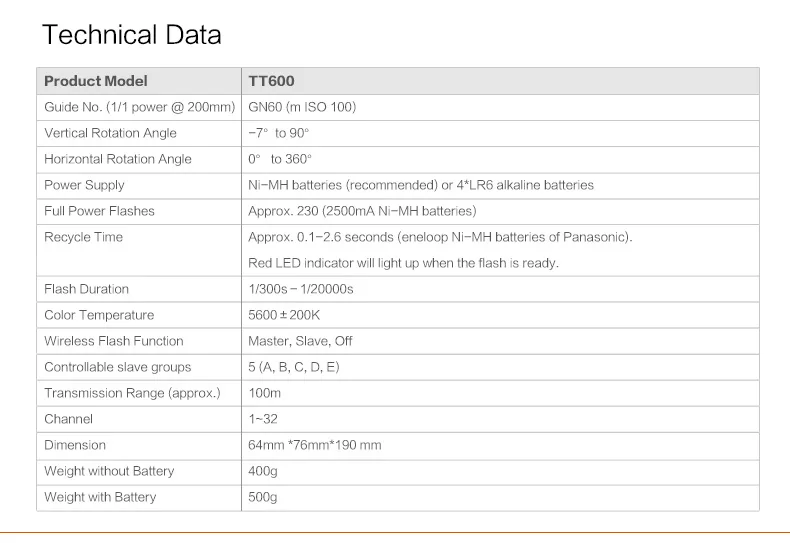Click the 1/300s – 1/20000s value
Screen dimensions: 790x543
301,289
